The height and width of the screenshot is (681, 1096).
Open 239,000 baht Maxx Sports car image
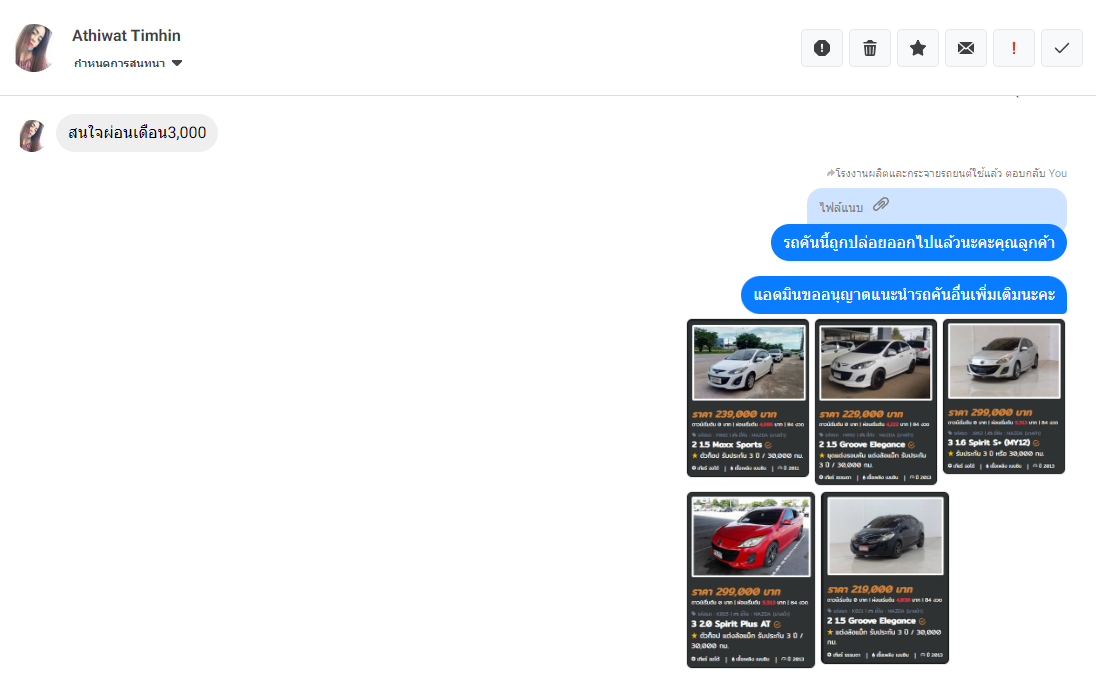coord(748,398)
